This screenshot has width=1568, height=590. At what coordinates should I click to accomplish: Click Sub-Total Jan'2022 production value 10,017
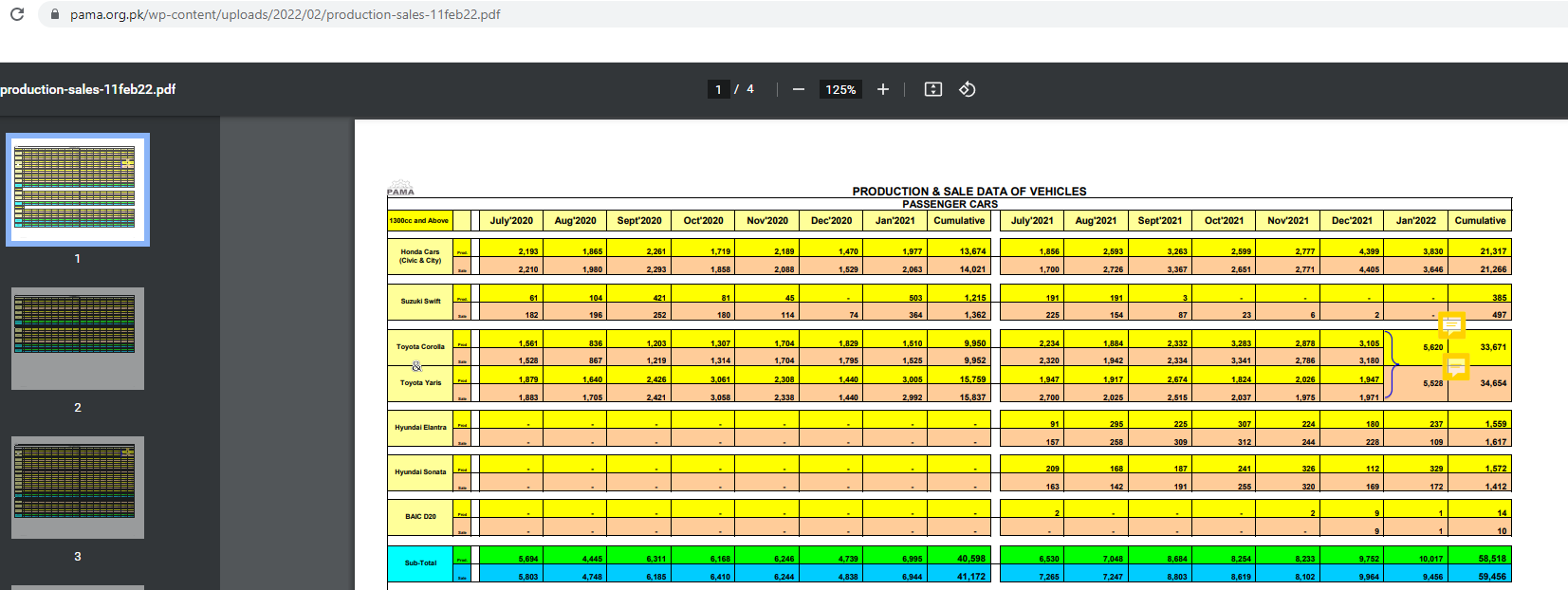click(1430, 559)
